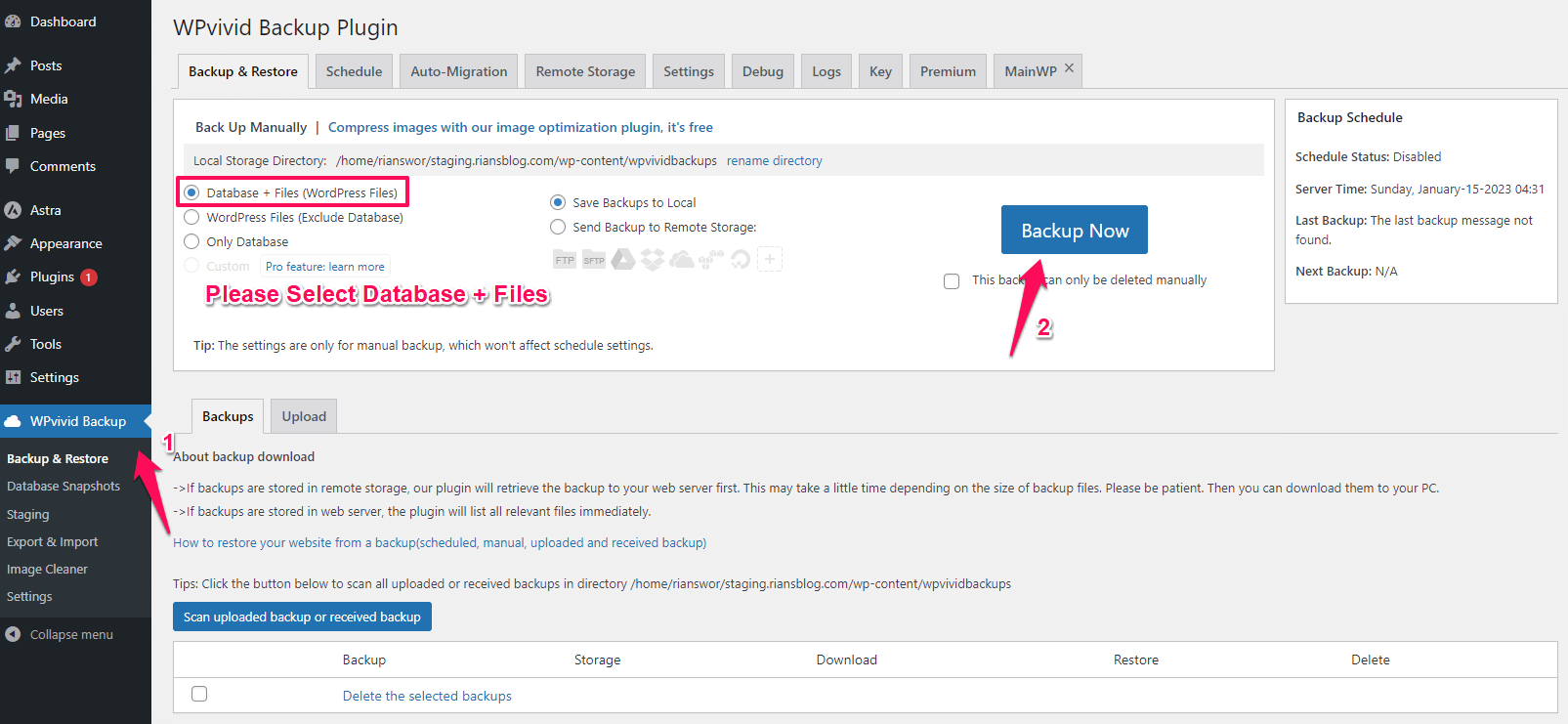The width and height of the screenshot is (1568, 724).
Task: Show the Backups list tab
Action: (x=228, y=416)
